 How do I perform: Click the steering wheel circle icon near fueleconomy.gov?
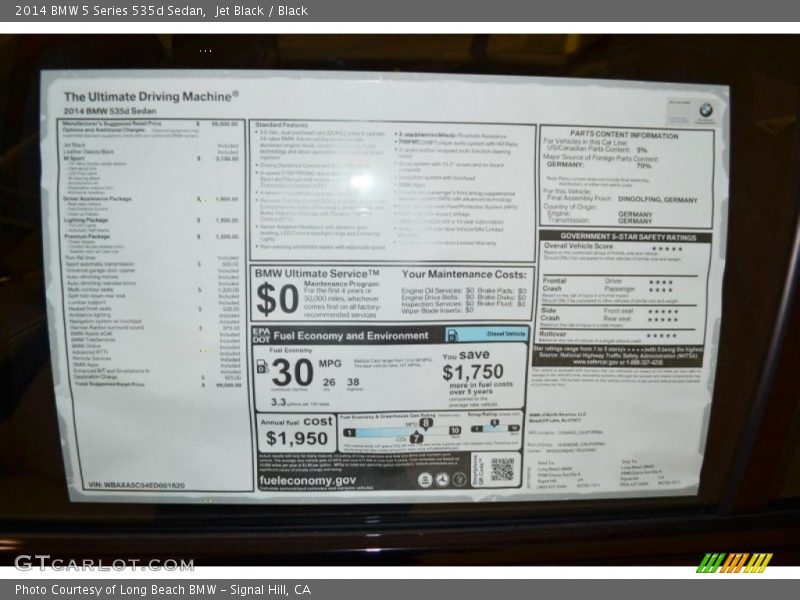[x=442, y=479]
